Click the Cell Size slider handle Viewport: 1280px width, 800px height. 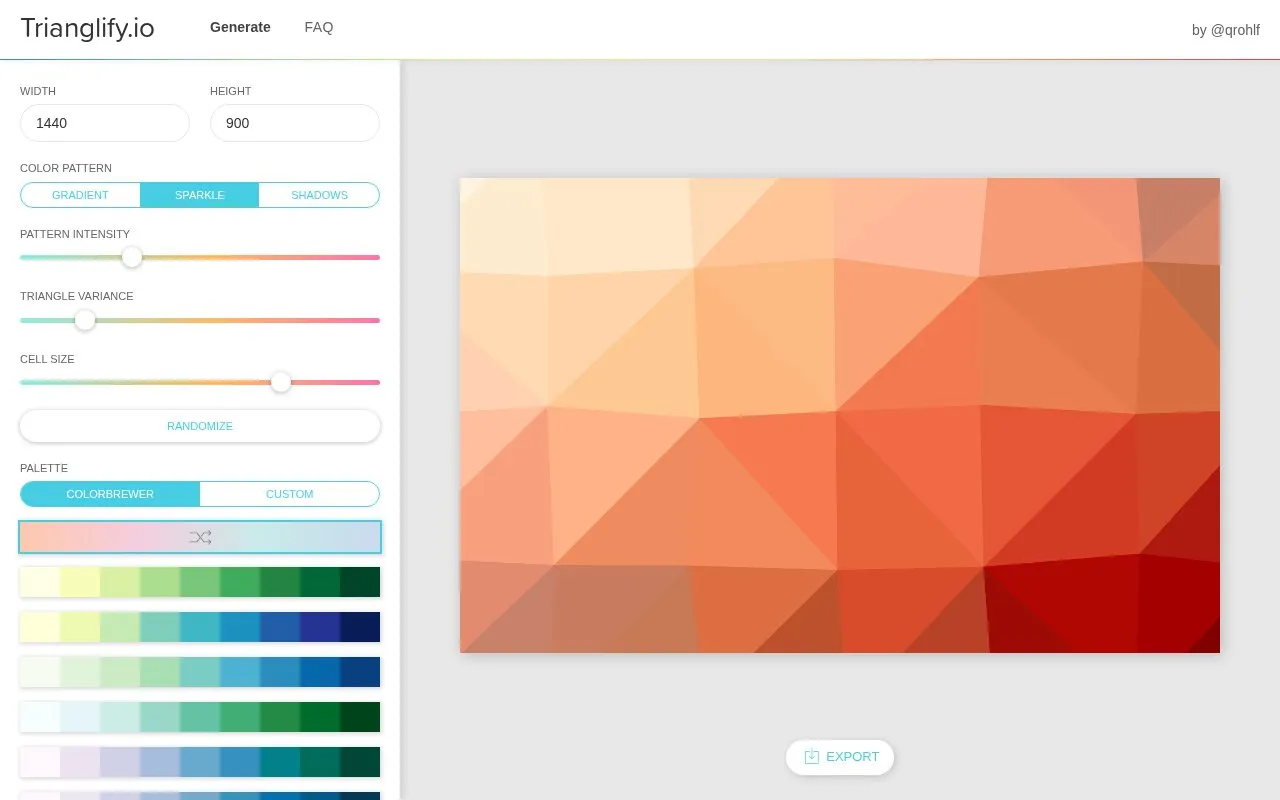[x=281, y=382]
